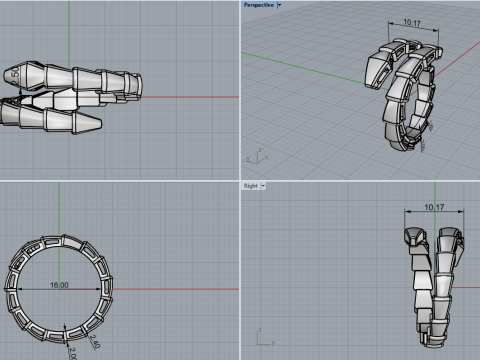
Task: Open the Perspective viewport dropdown arrow
Action: (x=279, y=5)
